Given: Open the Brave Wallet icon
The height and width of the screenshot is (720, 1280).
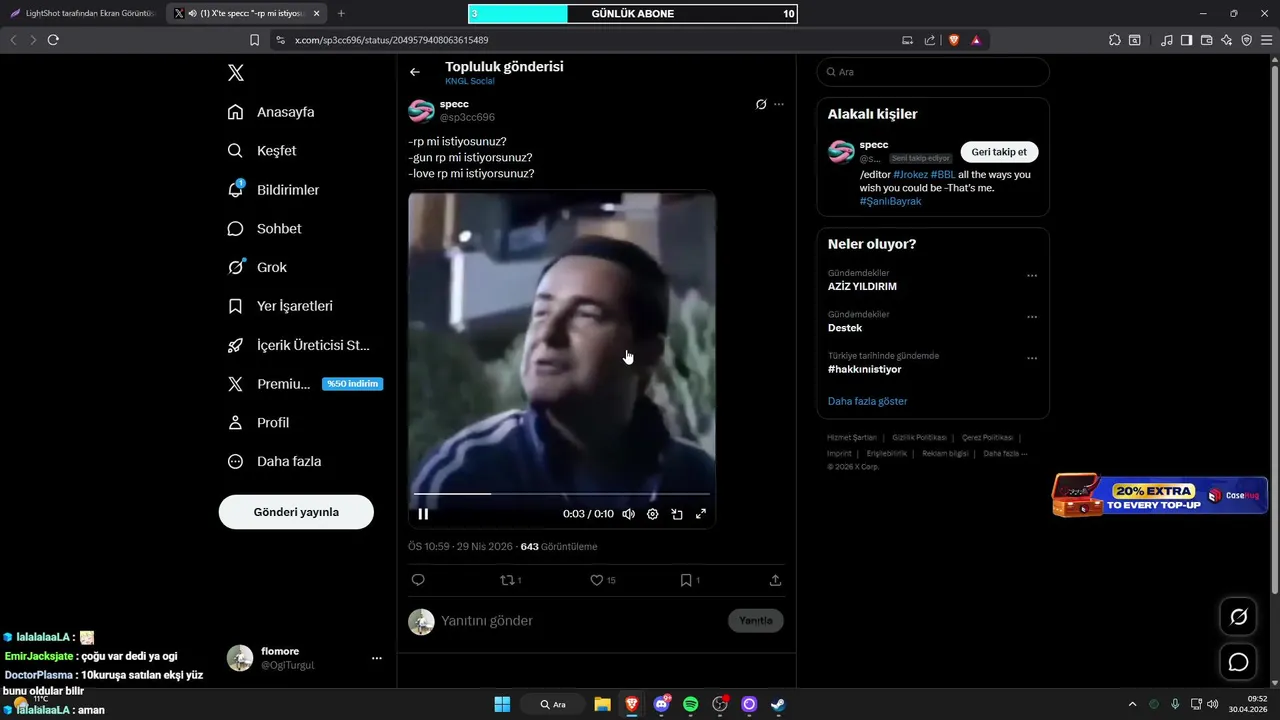Looking at the screenshot, I should [x=1206, y=40].
